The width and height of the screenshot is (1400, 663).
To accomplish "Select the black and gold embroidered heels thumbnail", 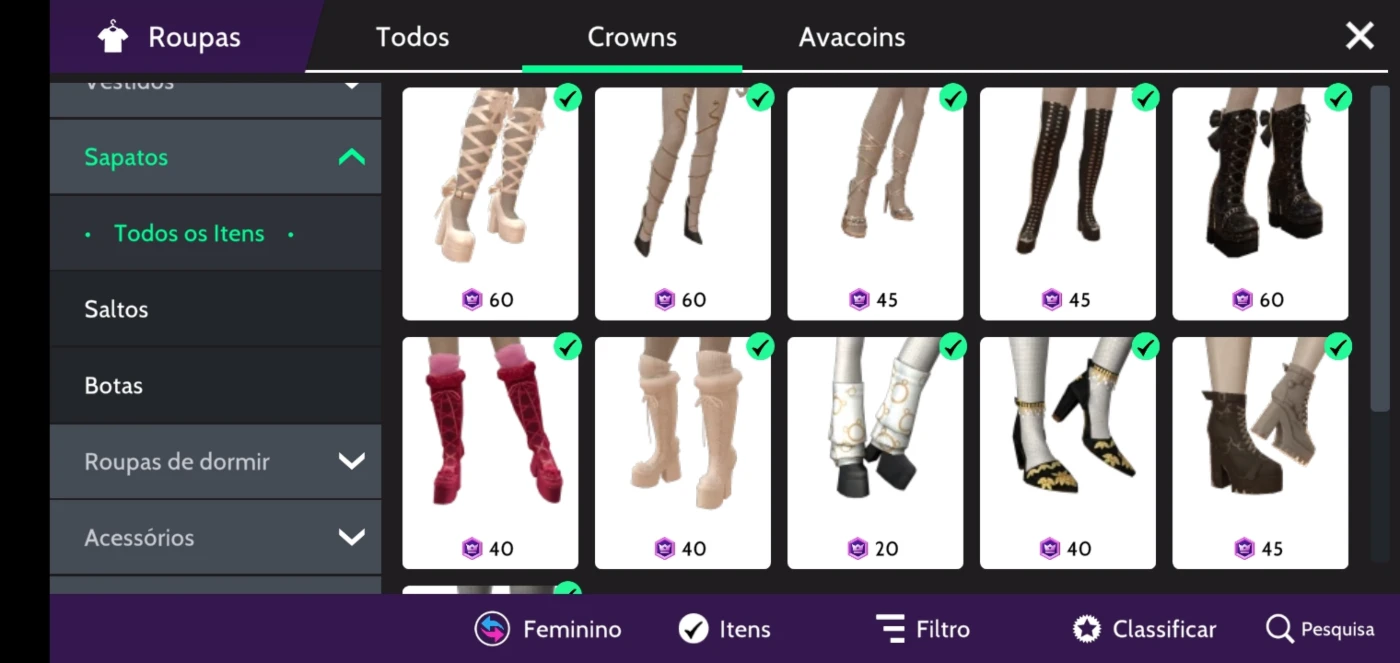I will pos(1067,453).
